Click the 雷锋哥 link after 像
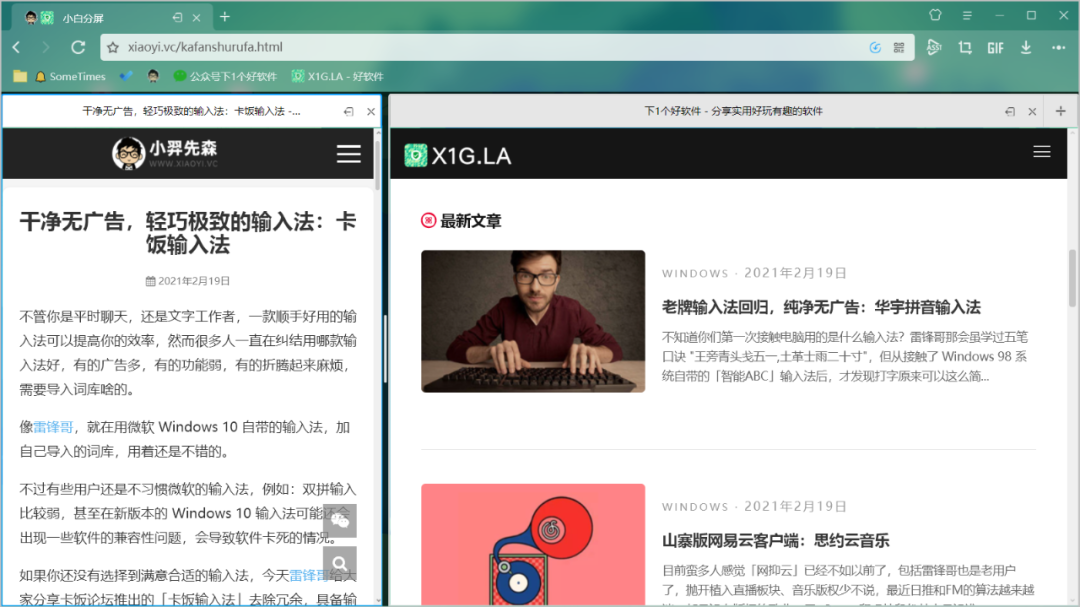The width and height of the screenshot is (1080, 607). (x=53, y=427)
